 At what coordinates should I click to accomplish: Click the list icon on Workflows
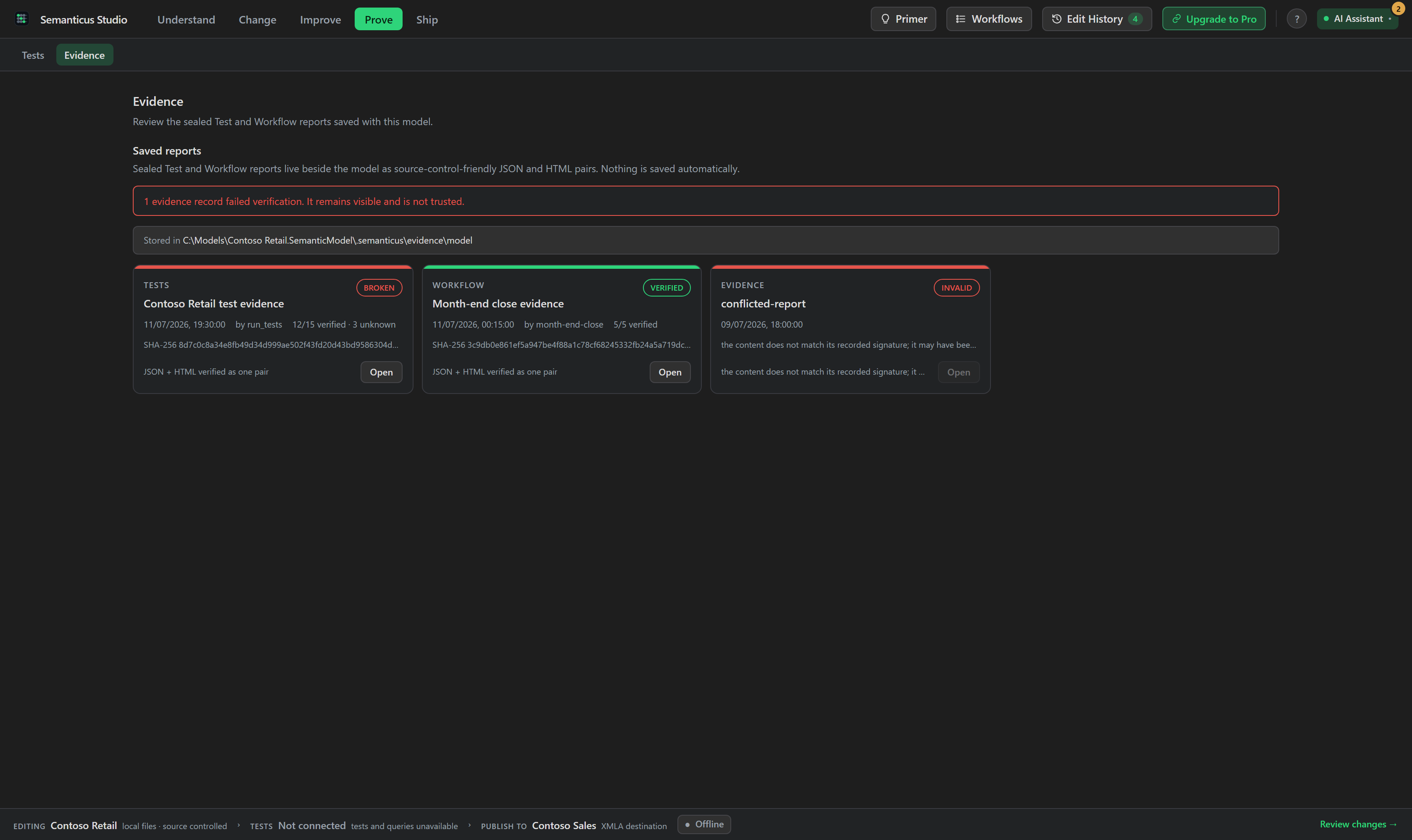961,18
